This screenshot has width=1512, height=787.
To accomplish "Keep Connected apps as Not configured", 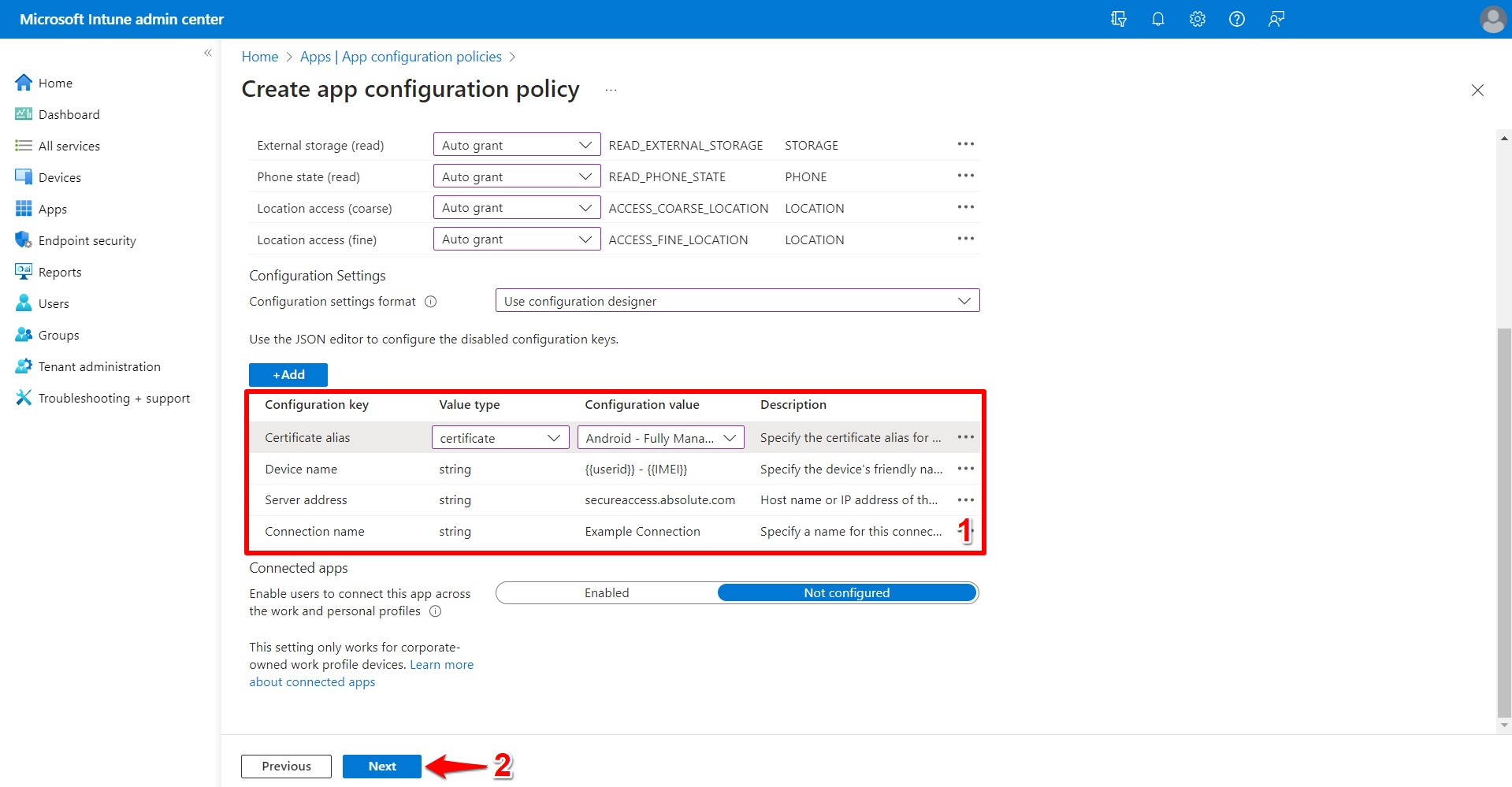I will [x=846, y=592].
